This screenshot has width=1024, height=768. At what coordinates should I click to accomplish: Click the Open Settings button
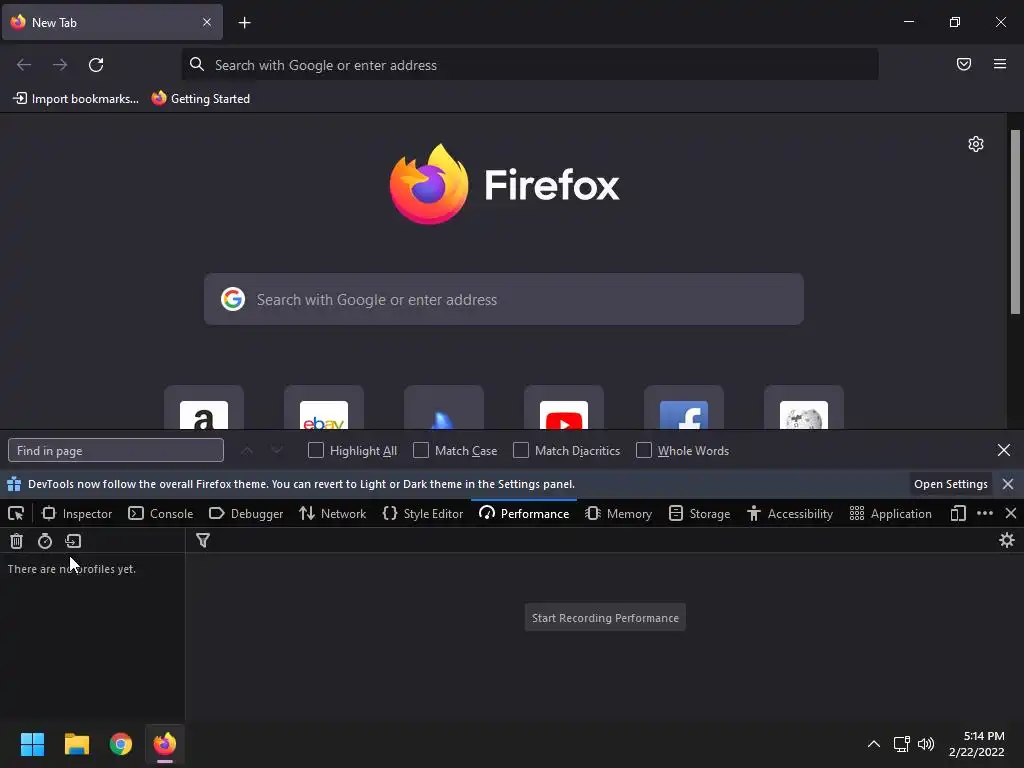(x=950, y=484)
